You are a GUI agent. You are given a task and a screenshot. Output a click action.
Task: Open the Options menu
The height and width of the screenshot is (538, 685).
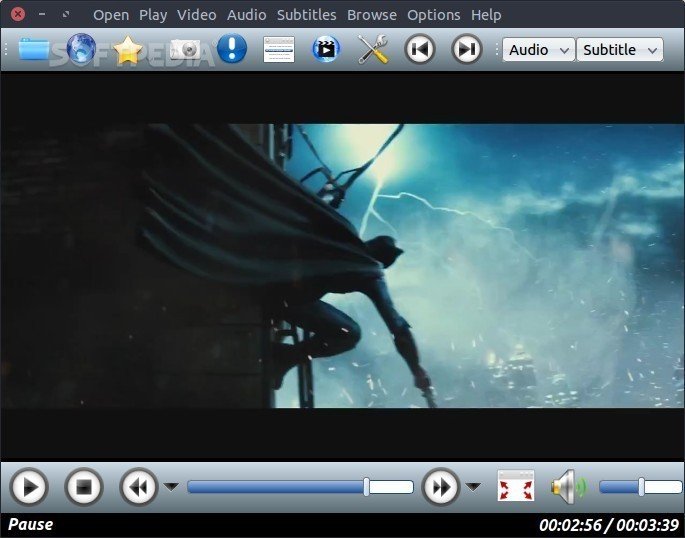tap(434, 15)
